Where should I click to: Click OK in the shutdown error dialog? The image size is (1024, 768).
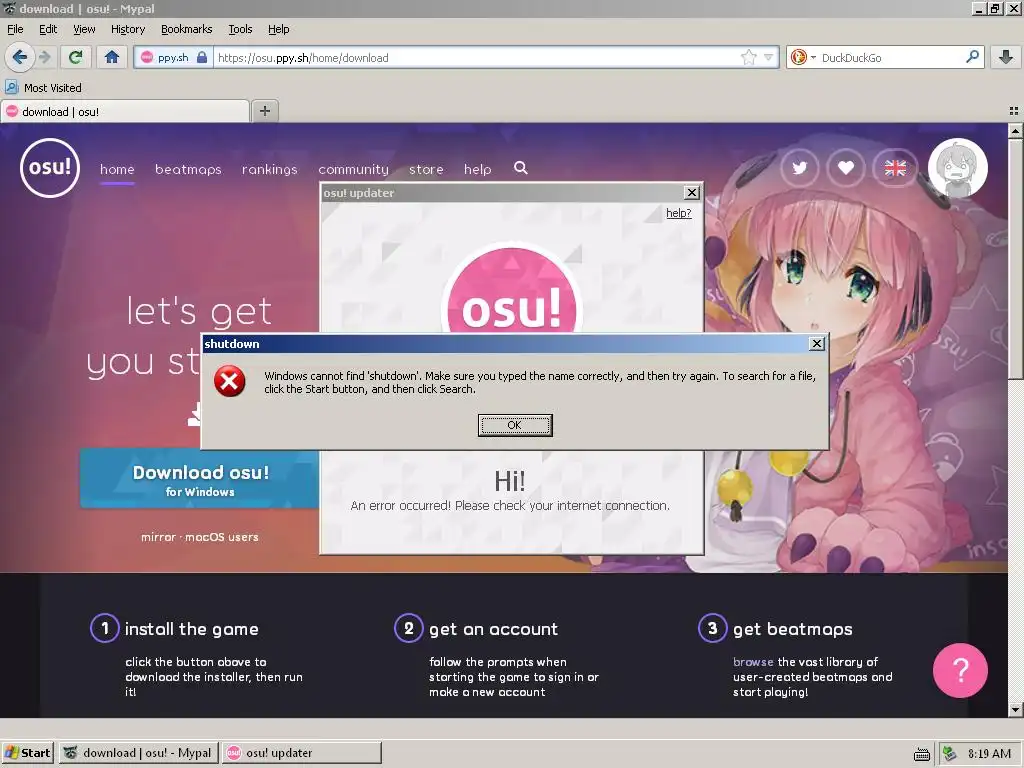(515, 425)
